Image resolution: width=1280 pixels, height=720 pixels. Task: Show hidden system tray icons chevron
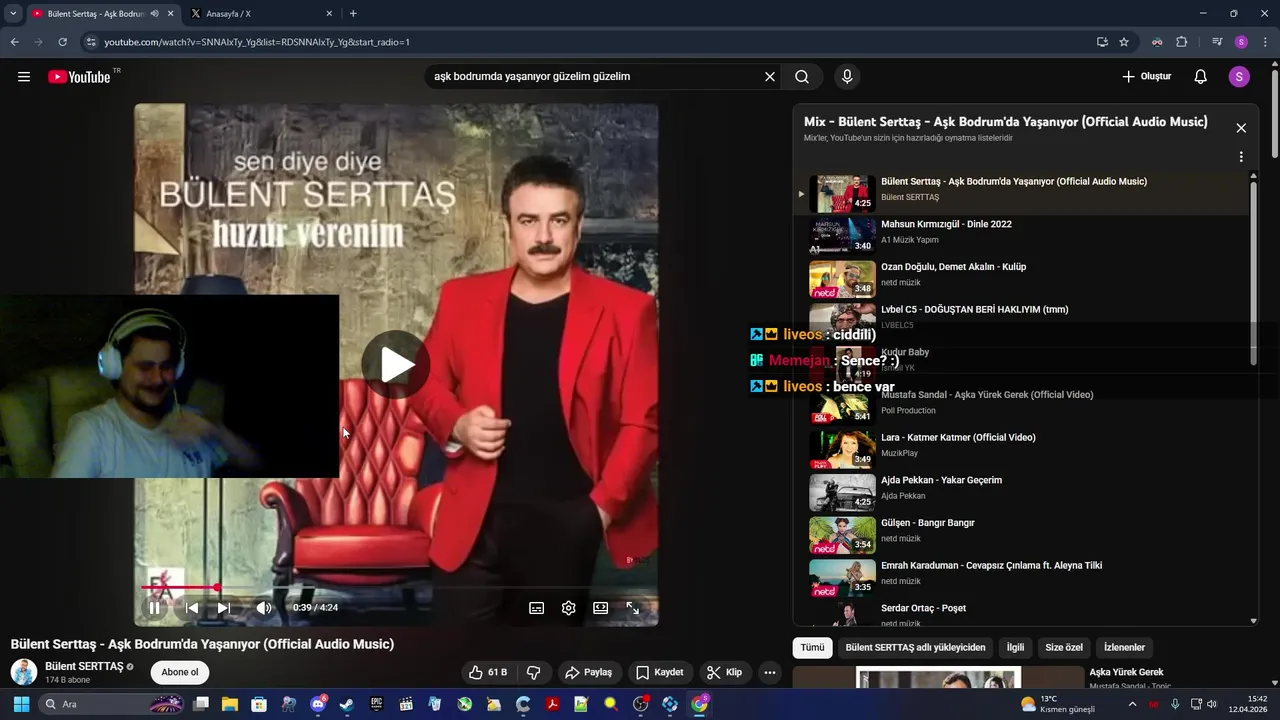(x=1132, y=704)
